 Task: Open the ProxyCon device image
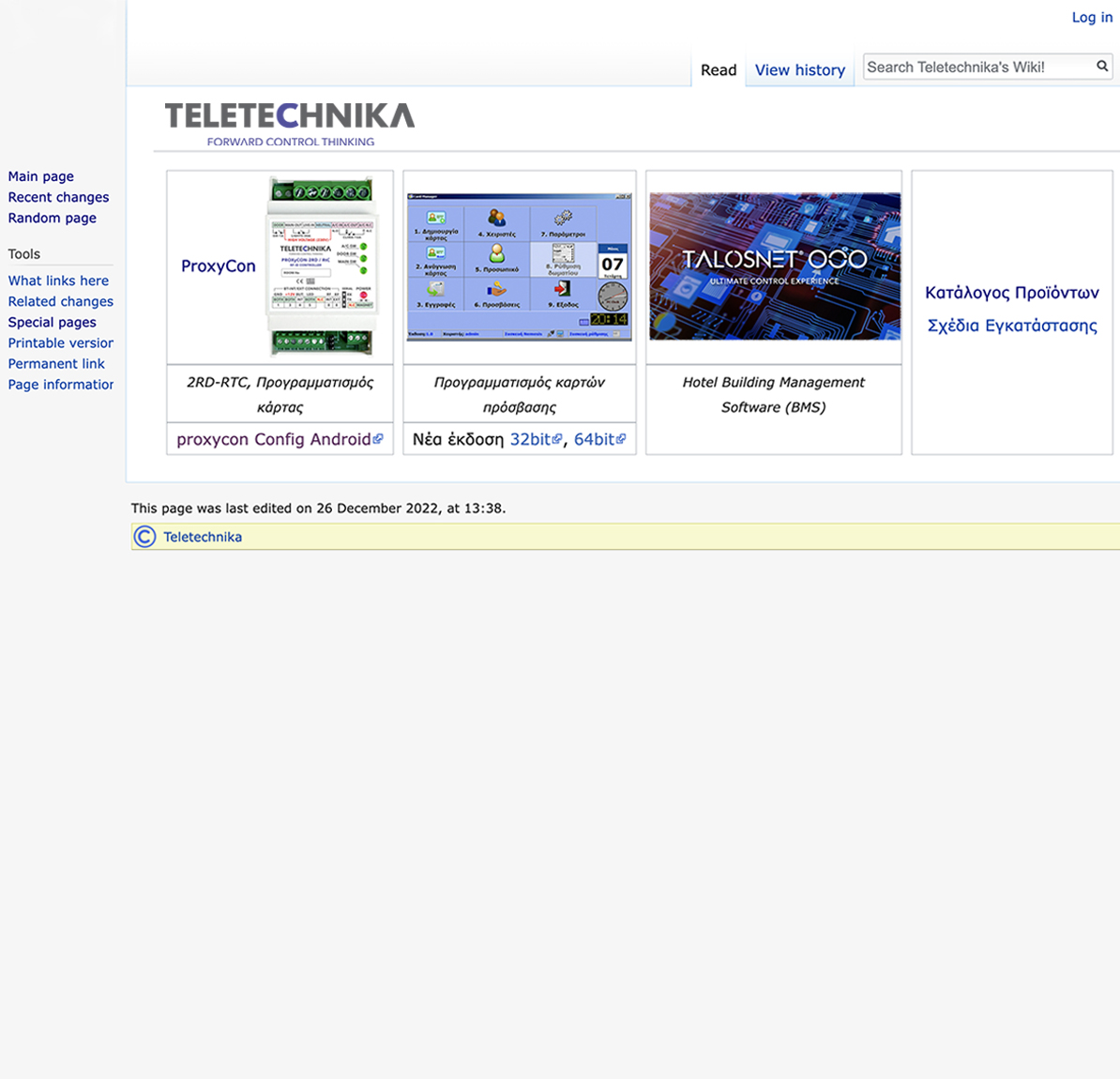coord(323,266)
